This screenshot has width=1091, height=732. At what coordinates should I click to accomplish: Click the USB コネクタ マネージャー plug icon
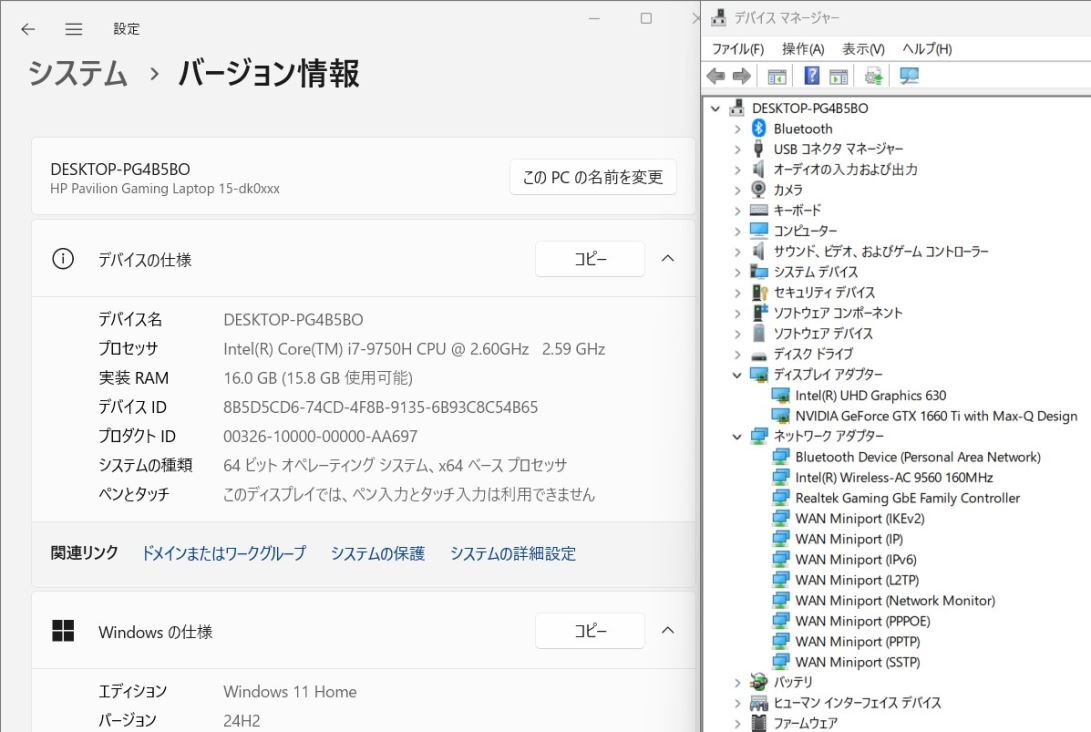tap(759, 148)
